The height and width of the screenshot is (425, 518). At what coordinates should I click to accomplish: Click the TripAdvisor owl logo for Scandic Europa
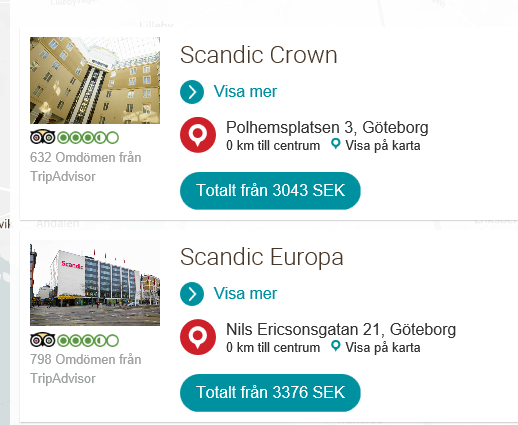[42, 340]
